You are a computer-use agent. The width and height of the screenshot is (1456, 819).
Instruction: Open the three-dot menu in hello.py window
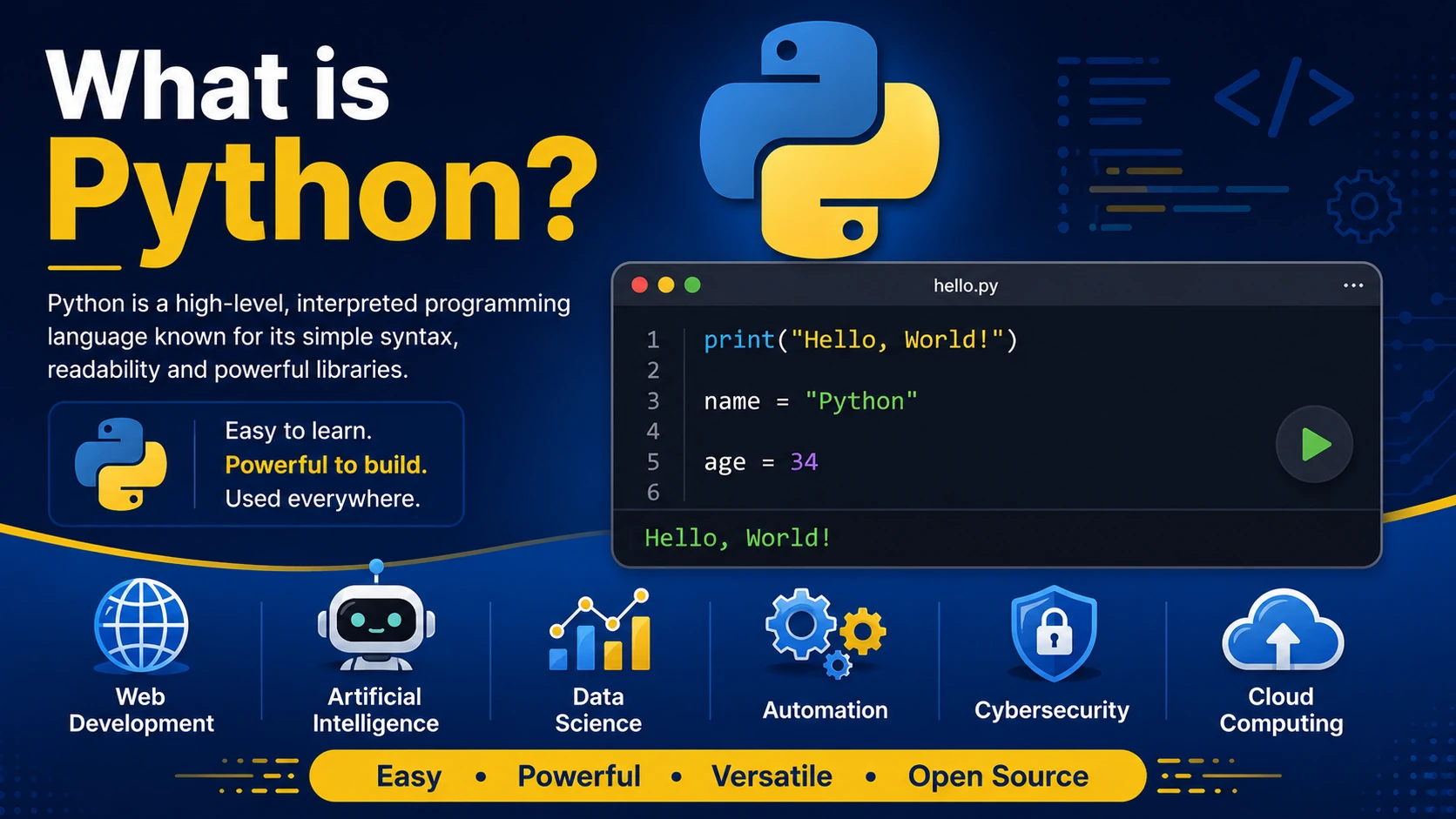tap(1352, 285)
